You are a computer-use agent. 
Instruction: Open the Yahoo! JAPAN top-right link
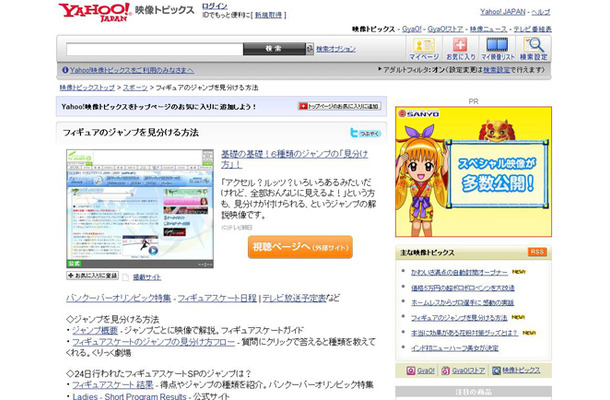click(503, 12)
